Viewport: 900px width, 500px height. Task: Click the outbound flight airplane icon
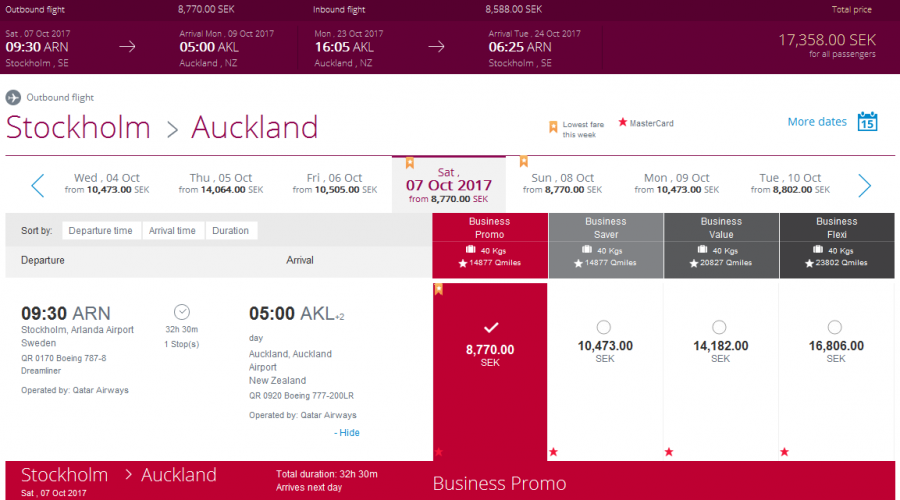pos(13,98)
